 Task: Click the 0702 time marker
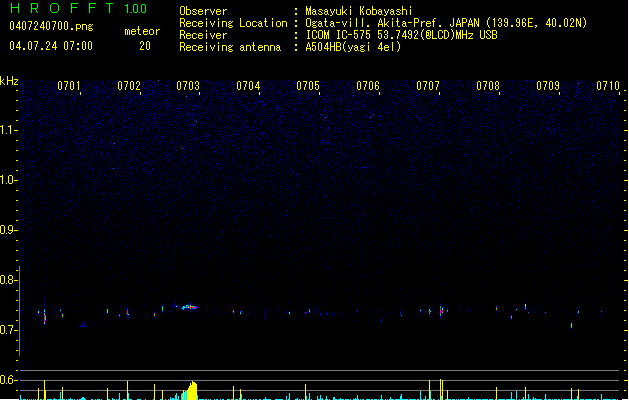tap(129, 86)
